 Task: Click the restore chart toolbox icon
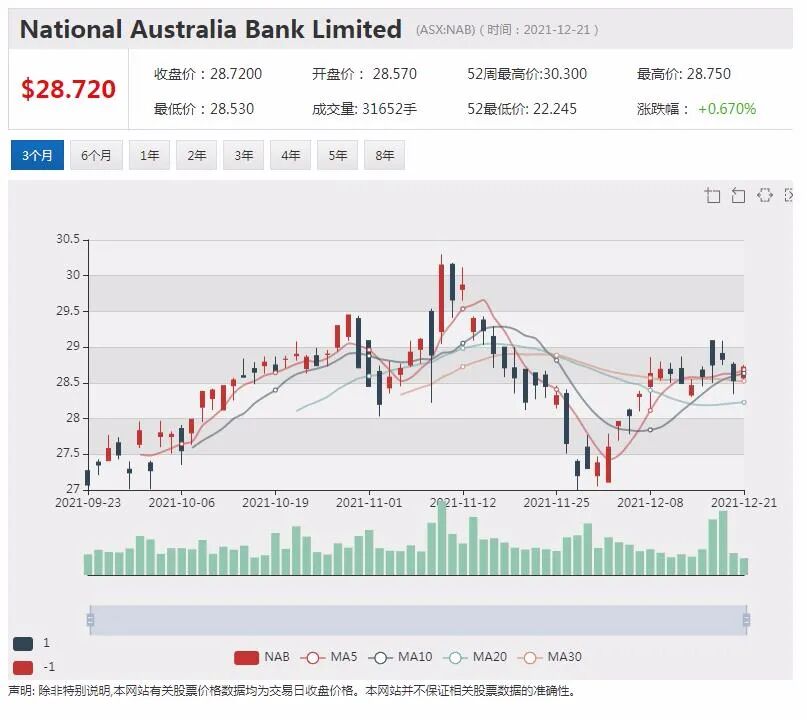coord(765,195)
